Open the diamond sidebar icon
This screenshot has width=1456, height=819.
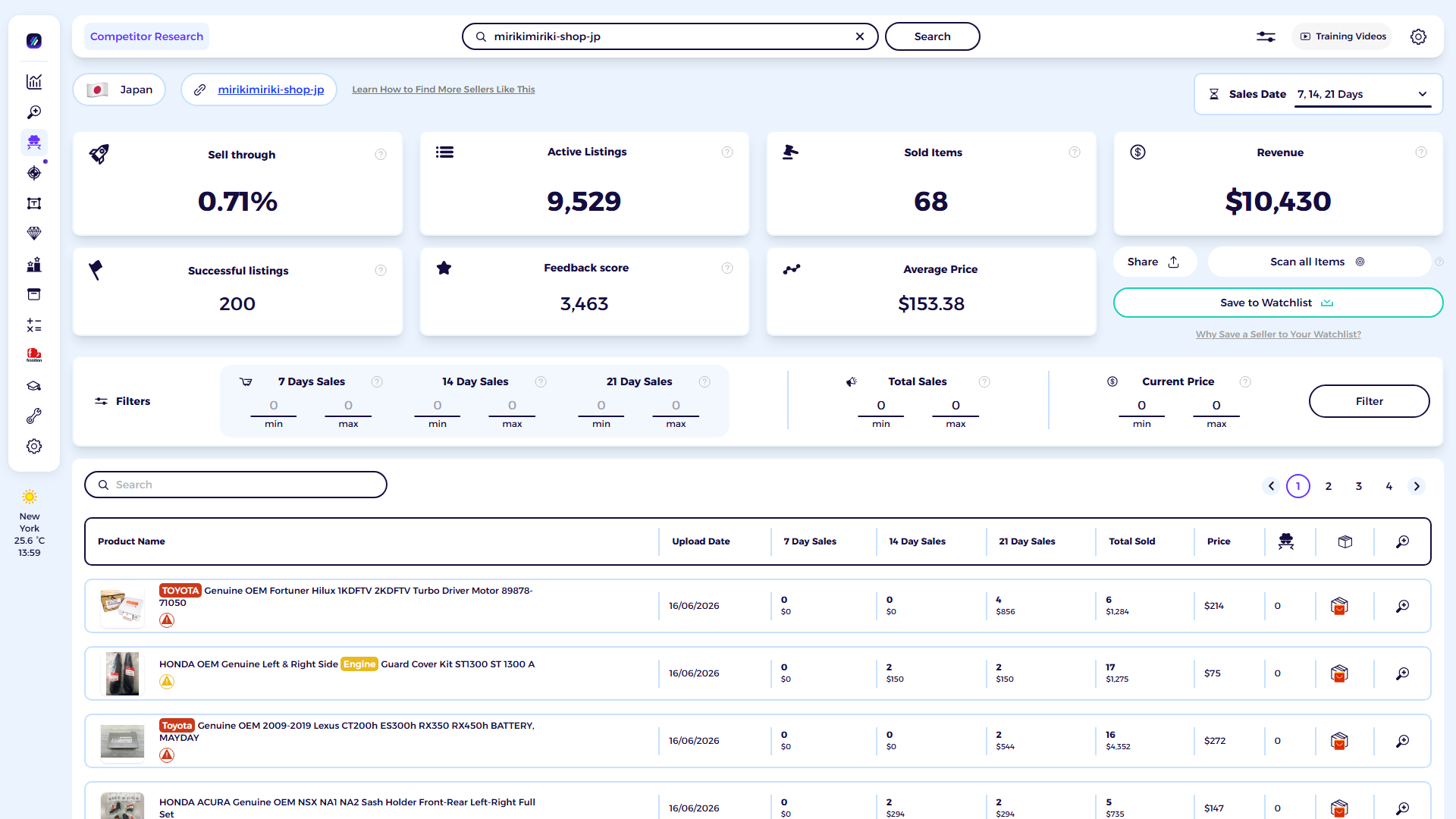point(34,234)
